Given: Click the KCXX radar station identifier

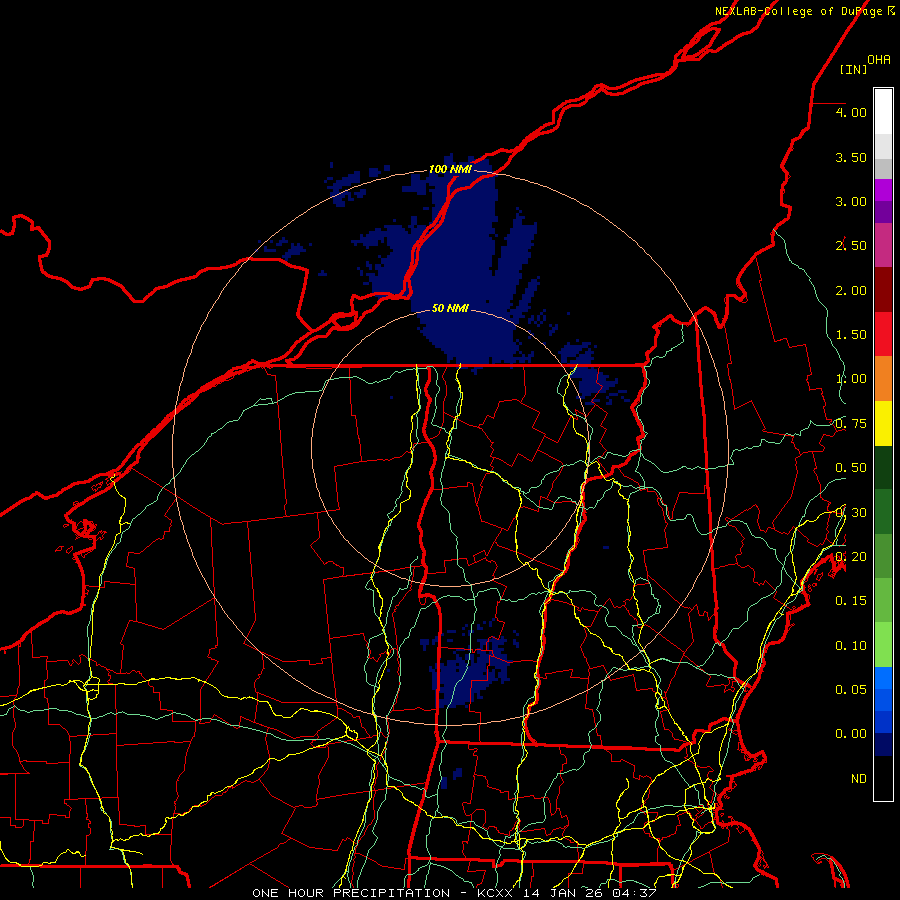Looking at the screenshot, I should coord(497,893).
